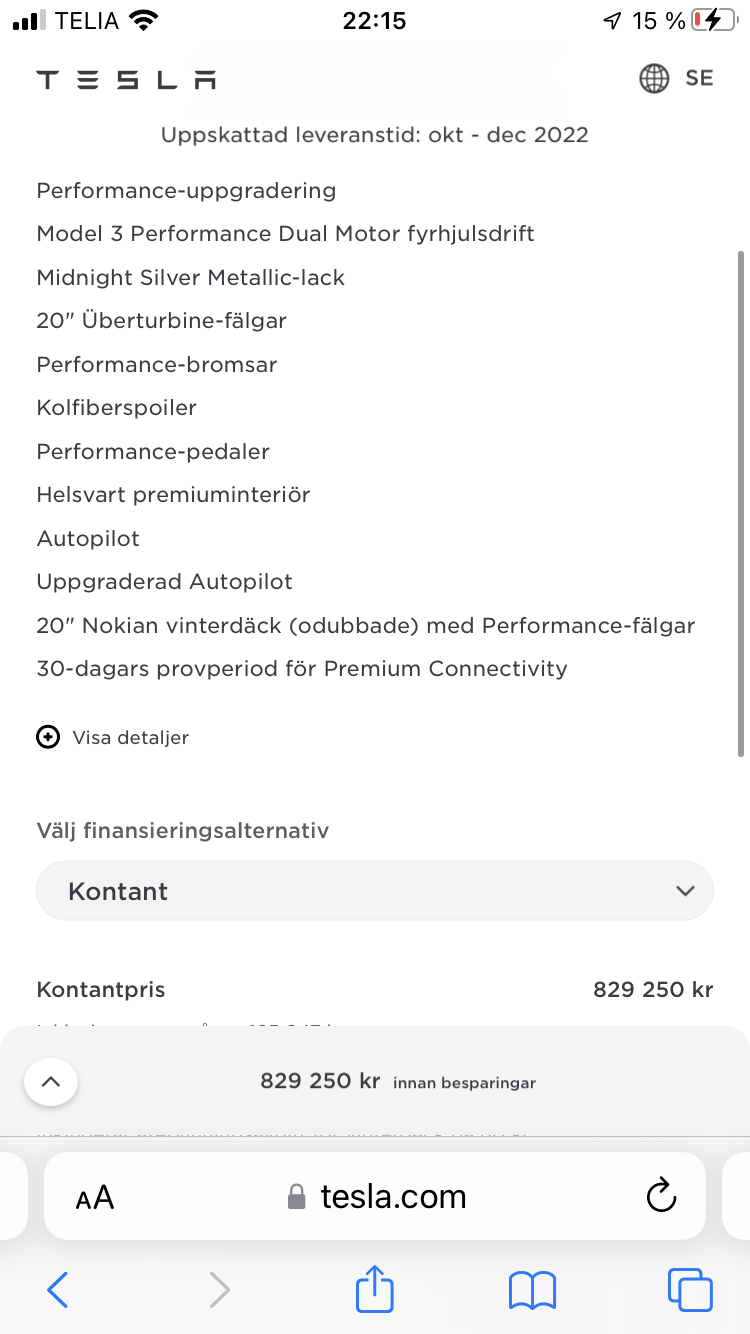
Task: Tap the SE language label
Action: [x=699, y=78]
